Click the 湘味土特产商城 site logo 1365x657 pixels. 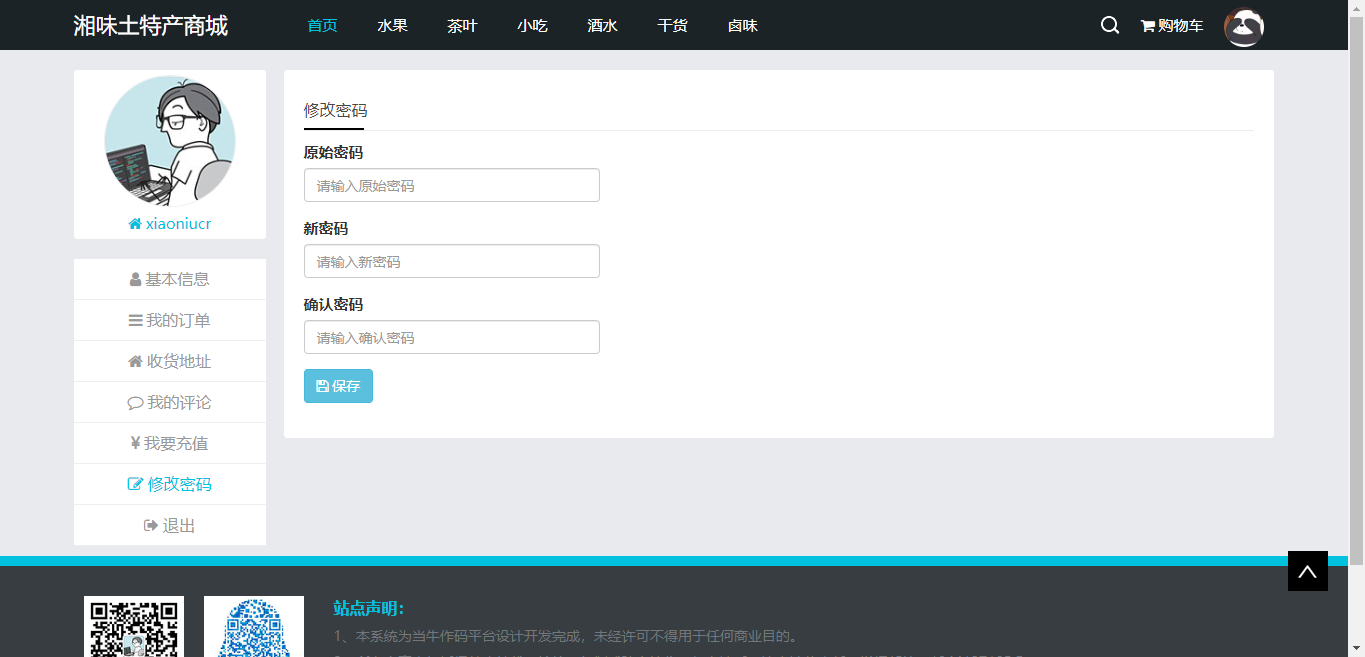[x=151, y=25]
